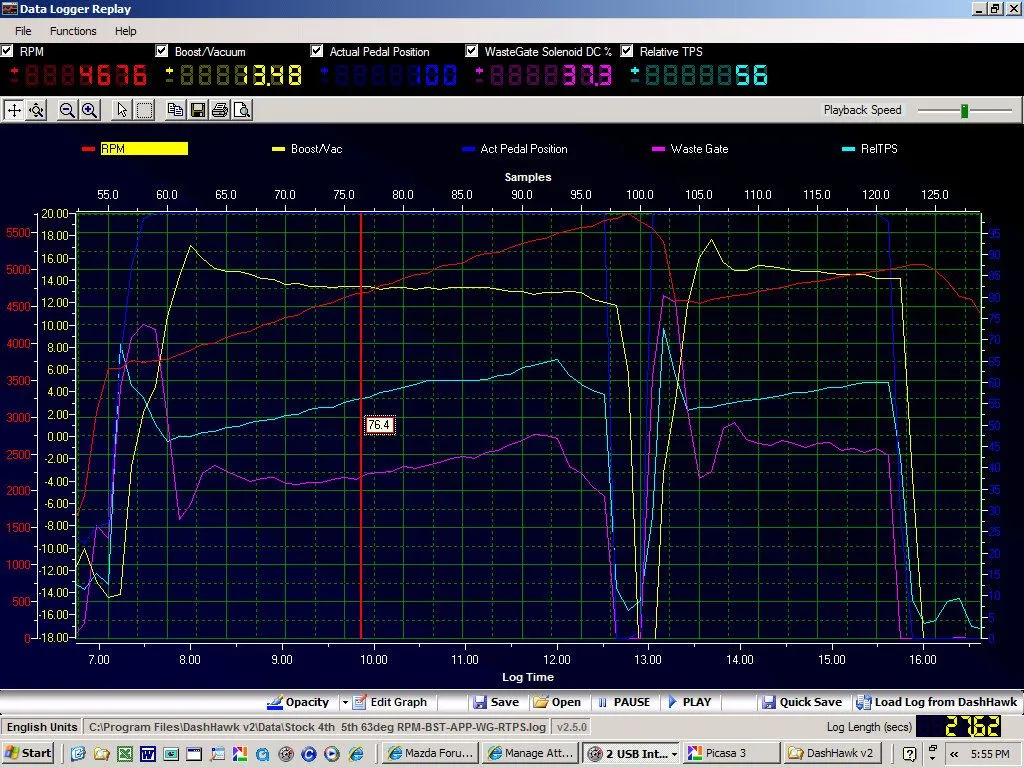Screen dimensions: 1024x768
Task: Uncheck the RPM channel checkbox
Action: coord(8,51)
